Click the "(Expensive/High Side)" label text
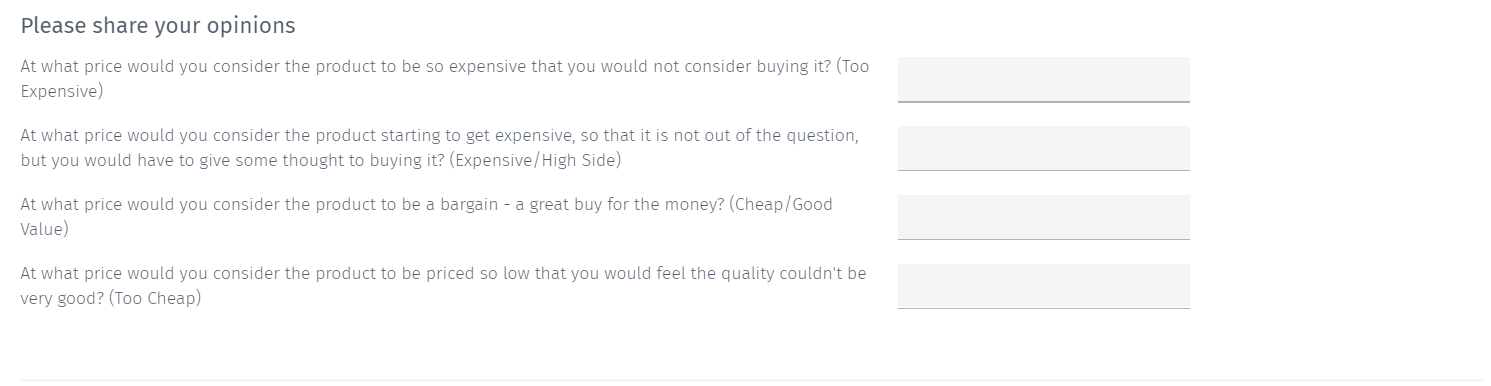 (x=535, y=160)
